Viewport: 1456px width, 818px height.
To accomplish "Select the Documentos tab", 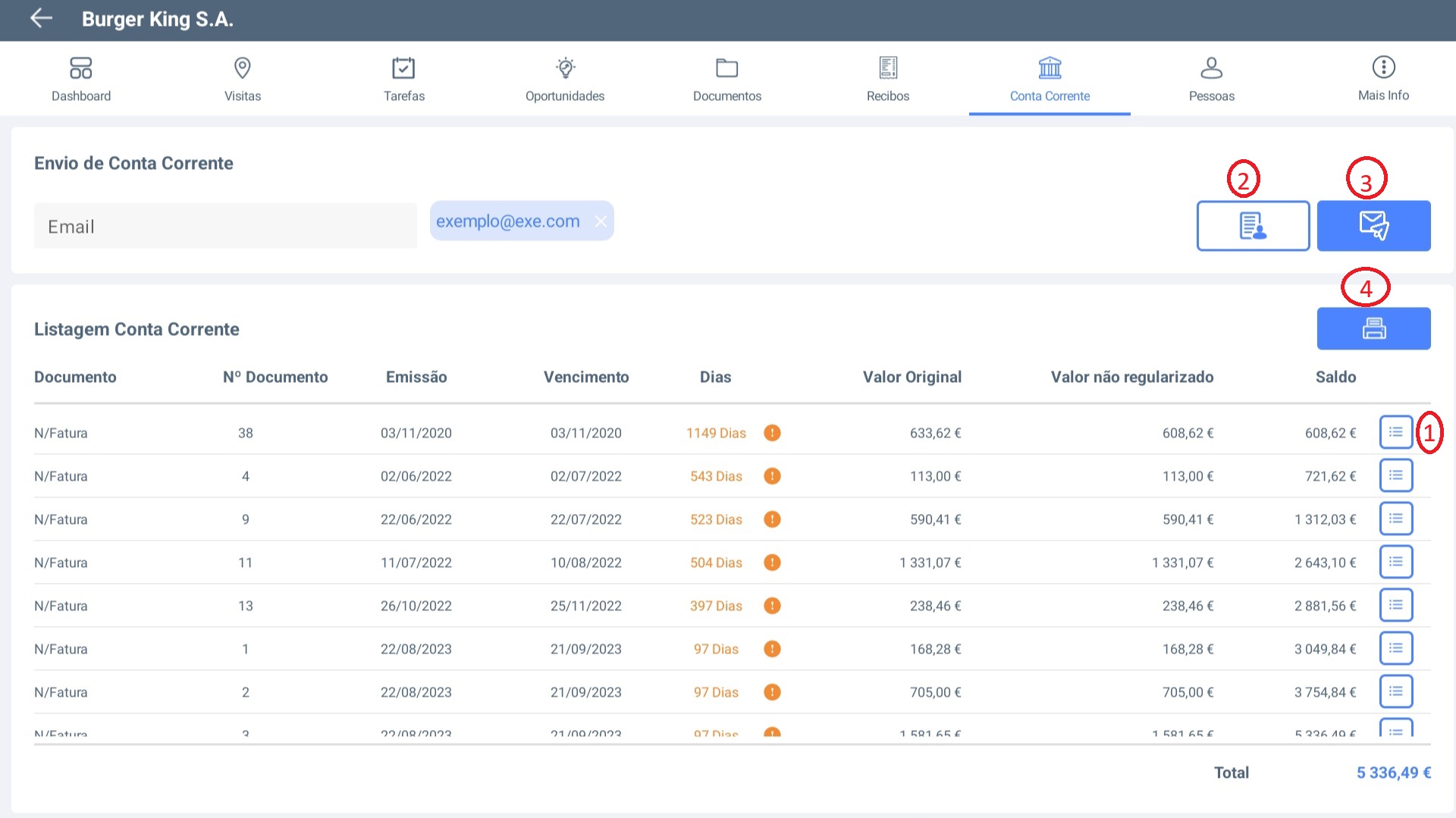I will coord(726,79).
